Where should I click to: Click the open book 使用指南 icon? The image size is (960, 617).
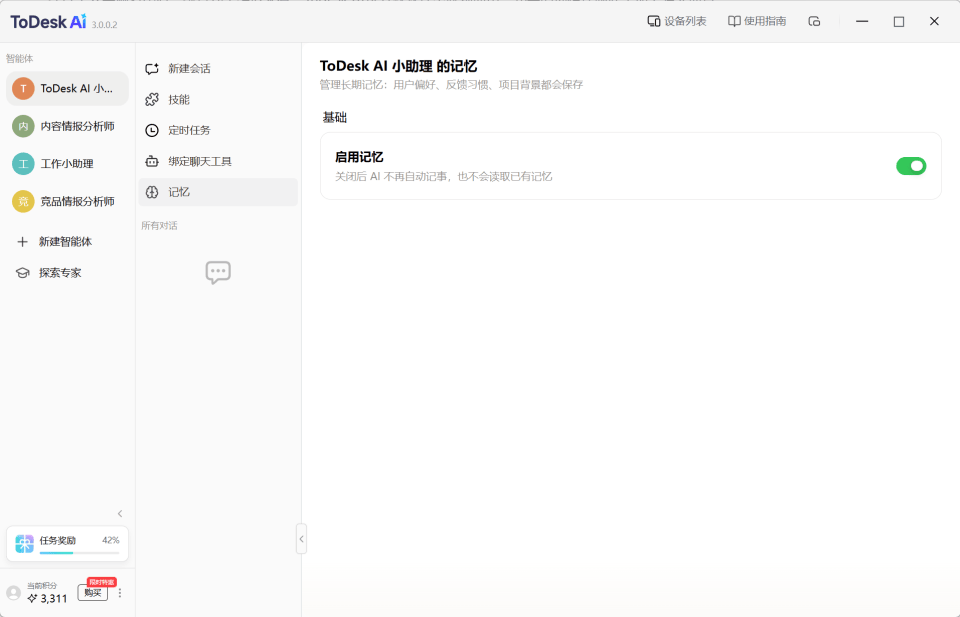coord(734,21)
